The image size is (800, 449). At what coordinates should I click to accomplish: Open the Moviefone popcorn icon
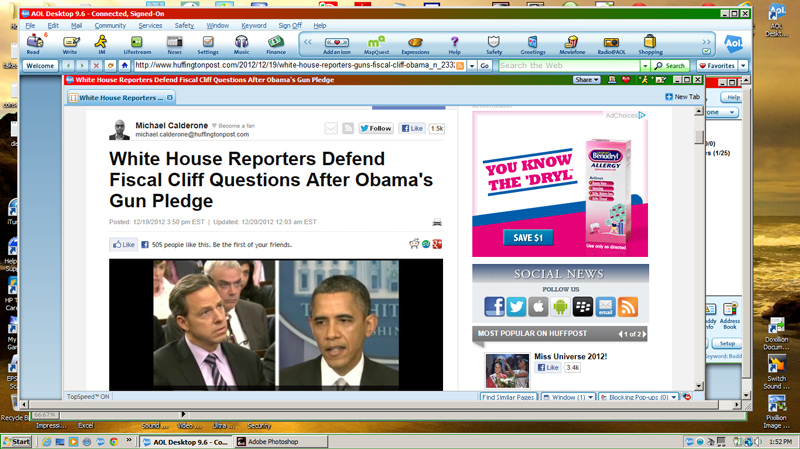pyautogui.click(x=572, y=45)
